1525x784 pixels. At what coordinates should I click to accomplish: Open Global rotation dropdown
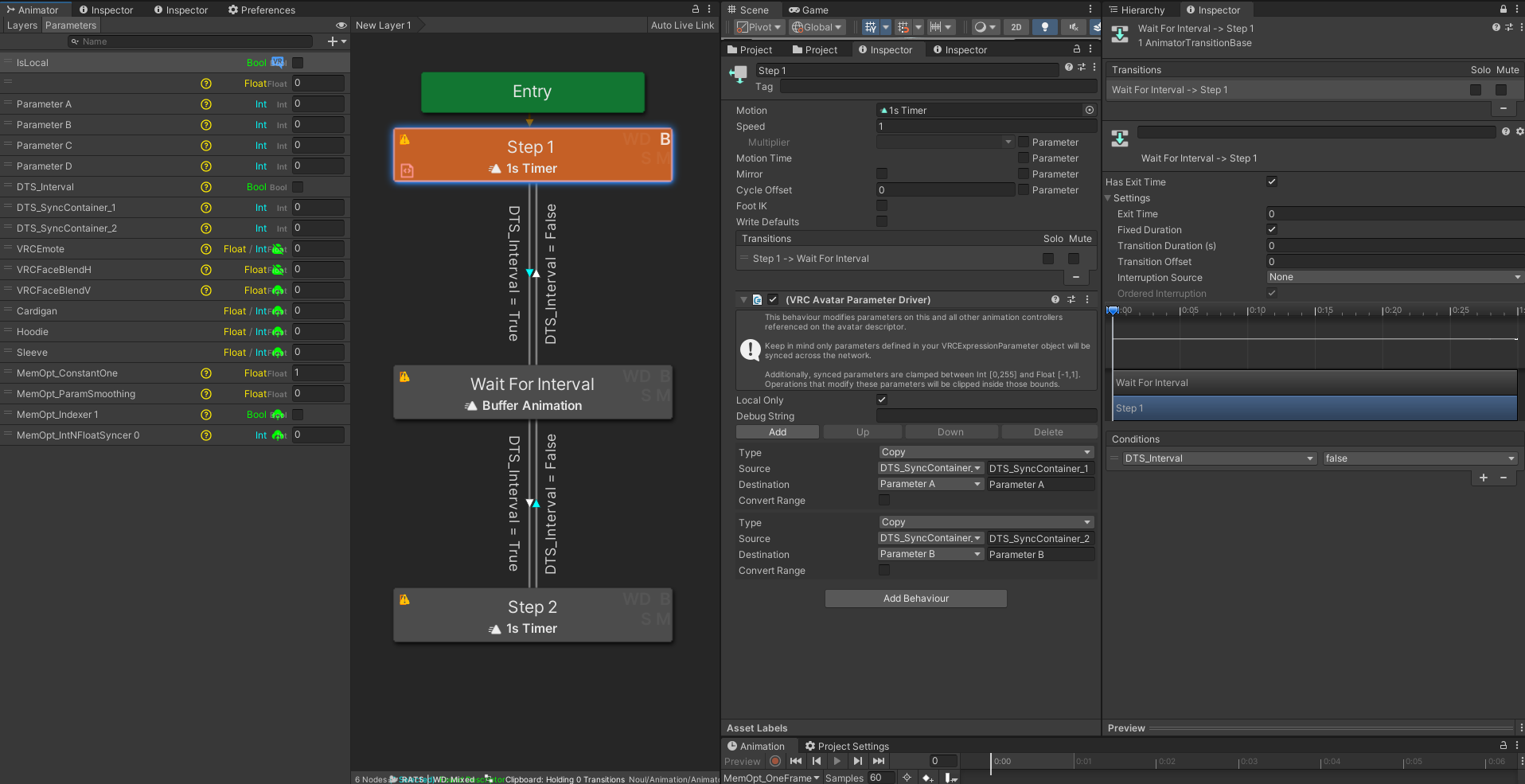click(x=817, y=27)
